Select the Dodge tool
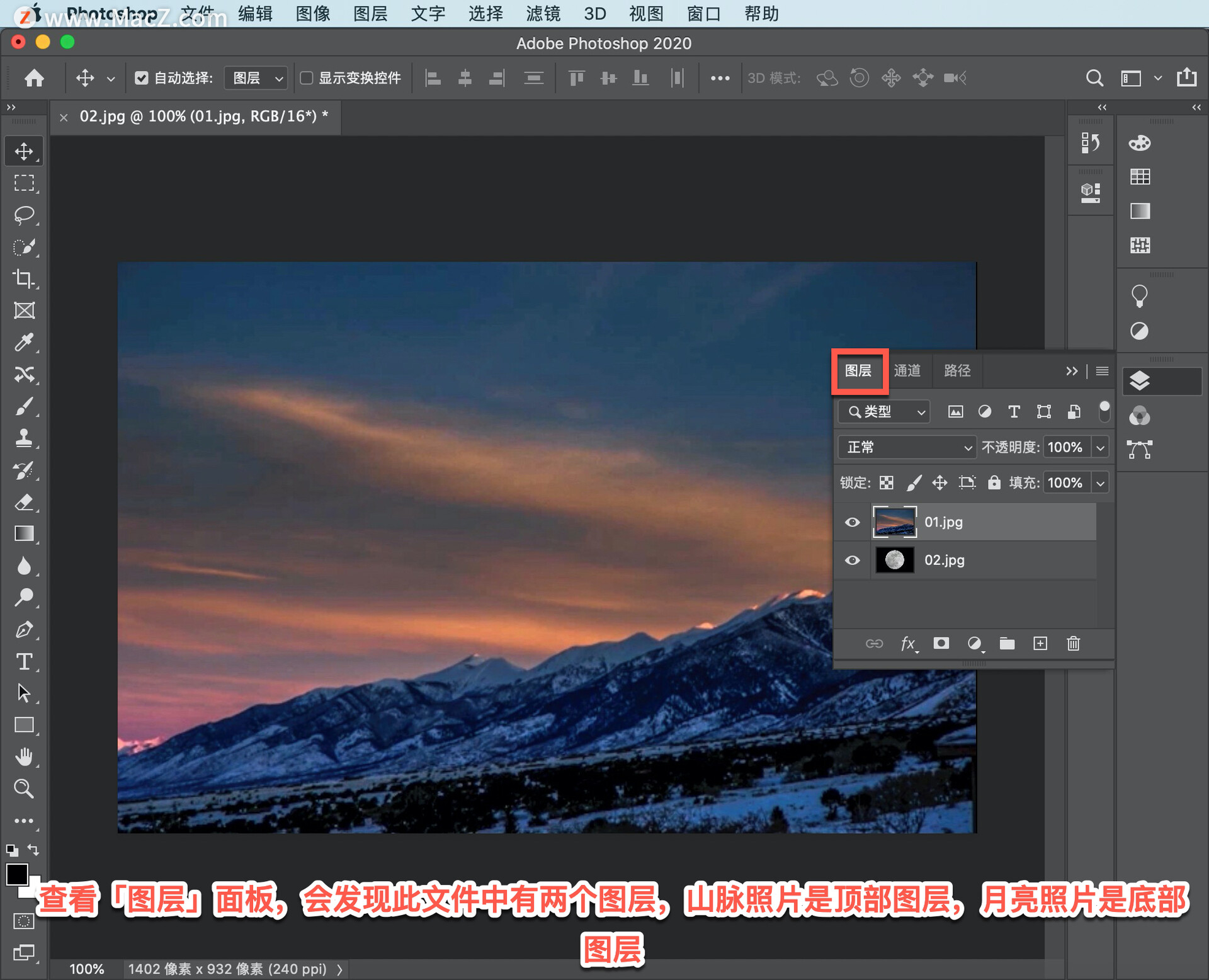This screenshot has width=1209, height=980. coord(24,597)
